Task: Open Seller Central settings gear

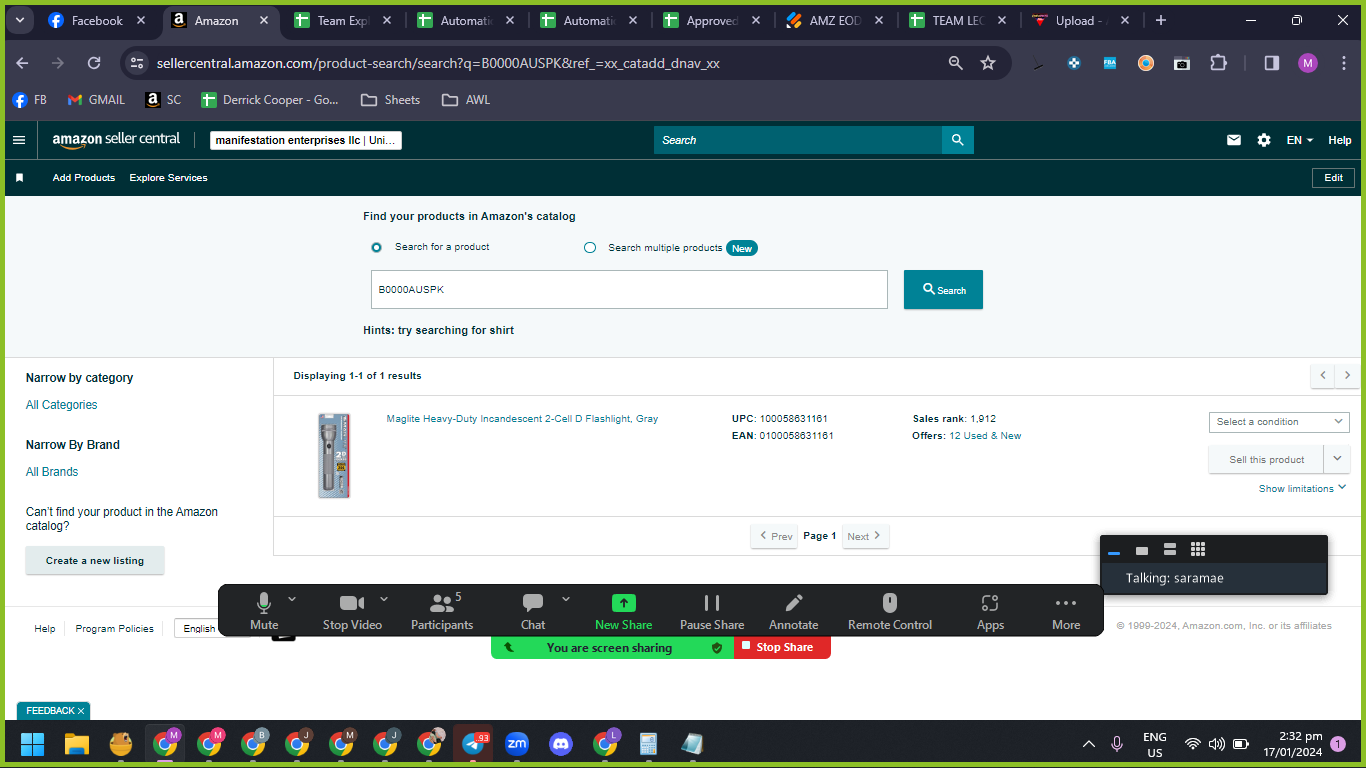Action: click(1264, 140)
